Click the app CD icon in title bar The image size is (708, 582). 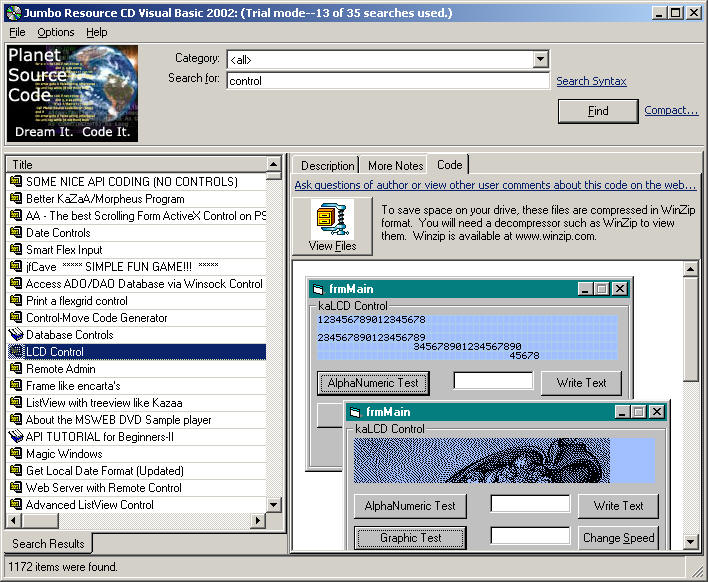point(14,13)
